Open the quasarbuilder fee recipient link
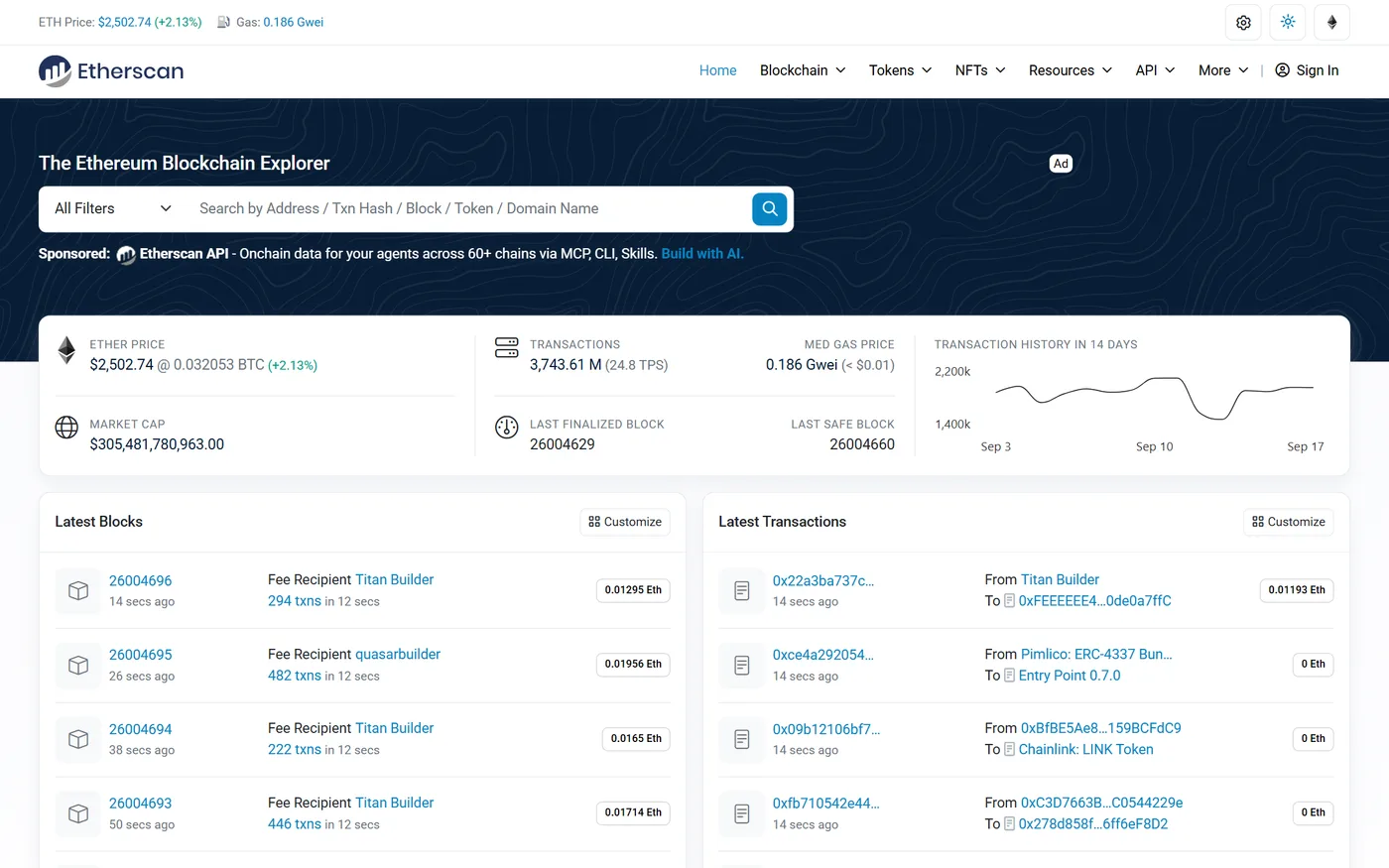The width and height of the screenshot is (1389, 868). tap(398, 655)
